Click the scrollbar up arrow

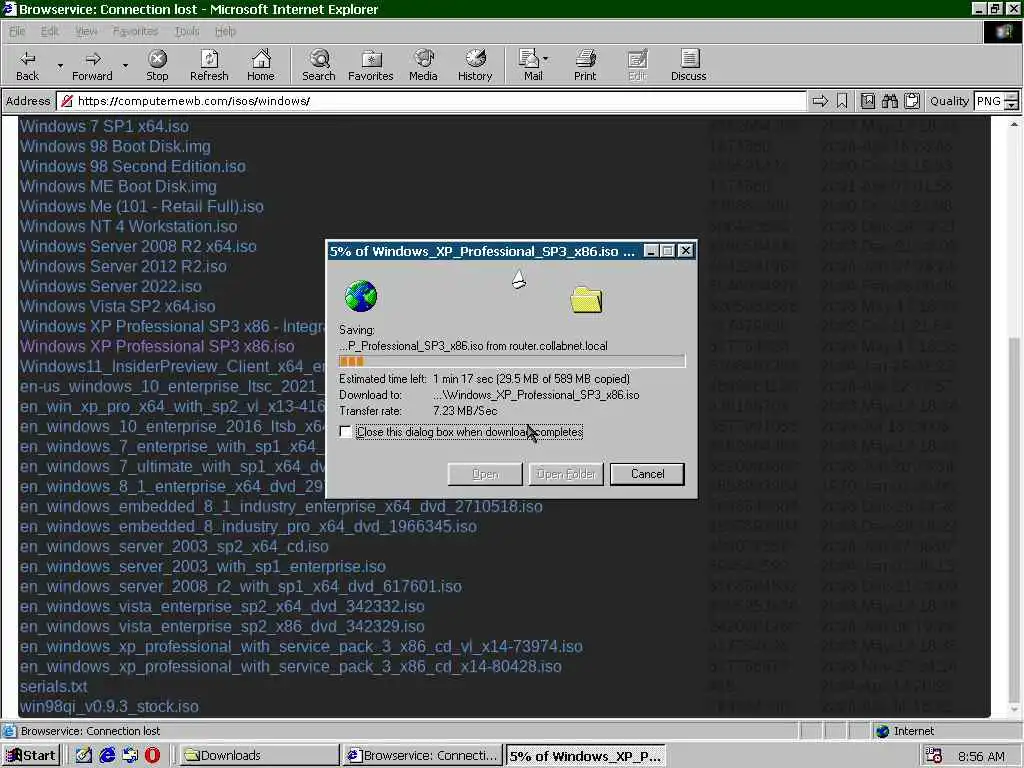pos(1014,123)
